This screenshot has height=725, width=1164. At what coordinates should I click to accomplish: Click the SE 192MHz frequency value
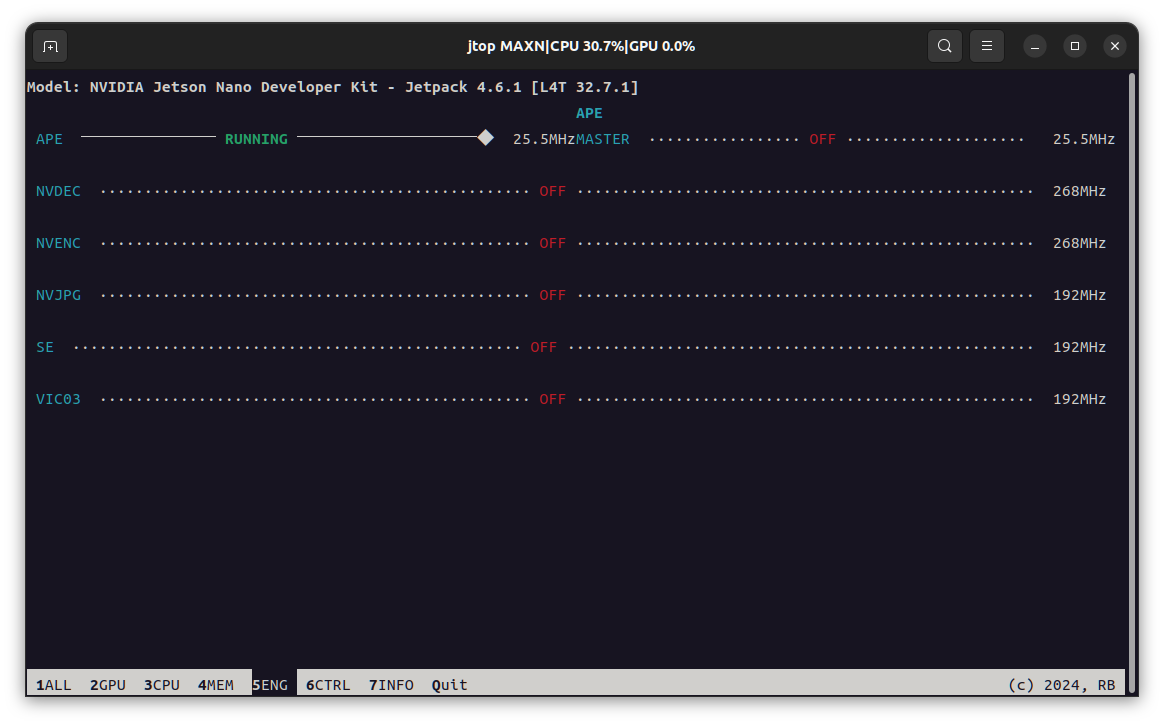point(1079,347)
